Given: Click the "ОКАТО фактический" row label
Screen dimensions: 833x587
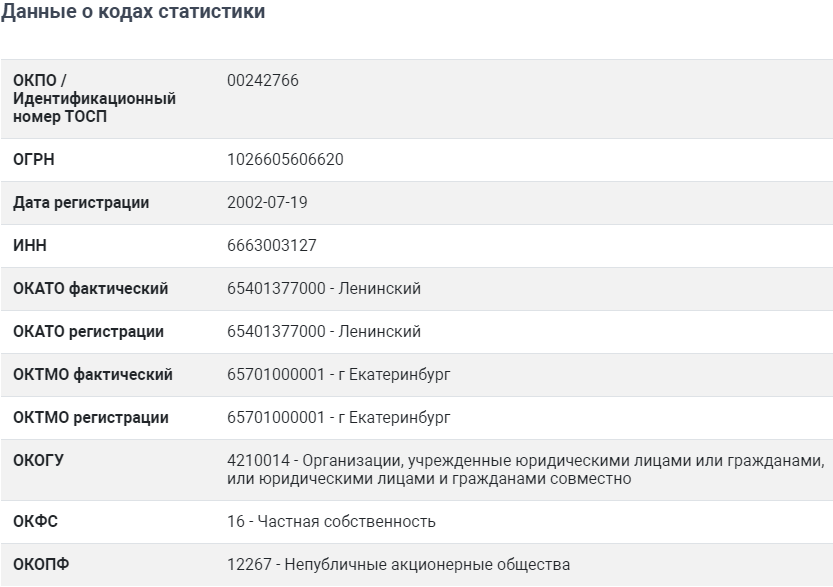Looking at the screenshot, I should point(91,289).
